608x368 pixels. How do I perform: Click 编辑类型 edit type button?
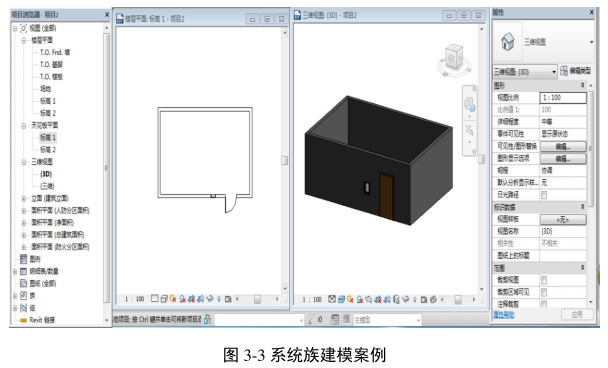pyautogui.click(x=576, y=71)
